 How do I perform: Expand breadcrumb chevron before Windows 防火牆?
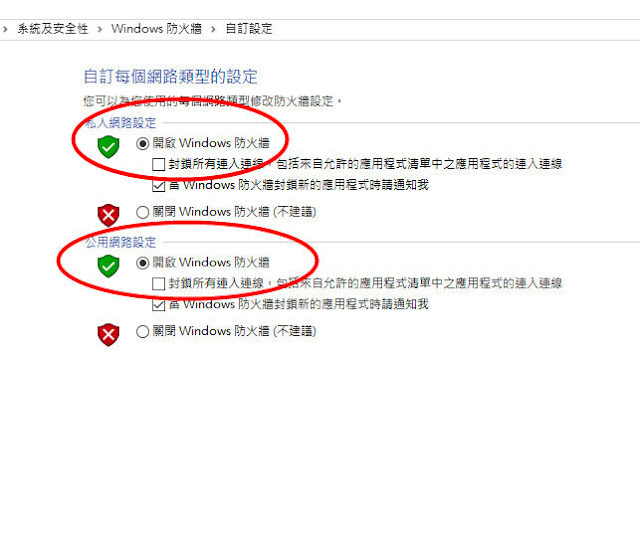[x=100, y=29]
